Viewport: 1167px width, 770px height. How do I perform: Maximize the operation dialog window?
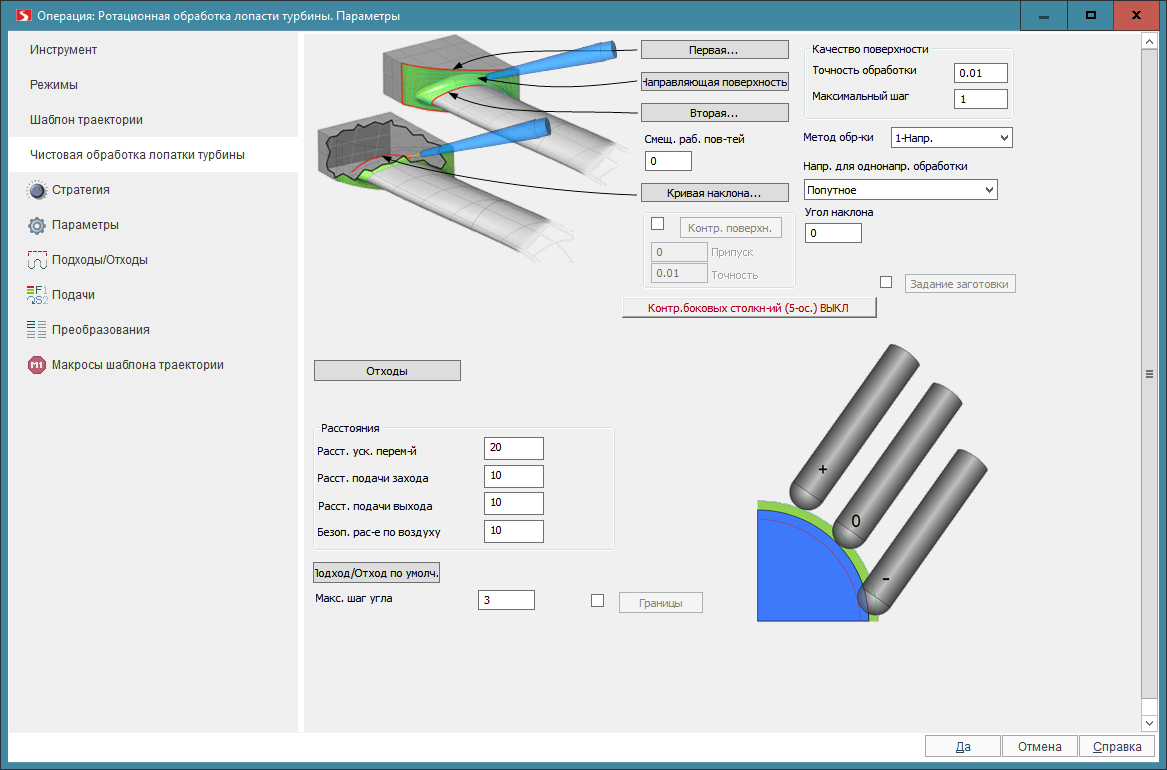(1090, 16)
